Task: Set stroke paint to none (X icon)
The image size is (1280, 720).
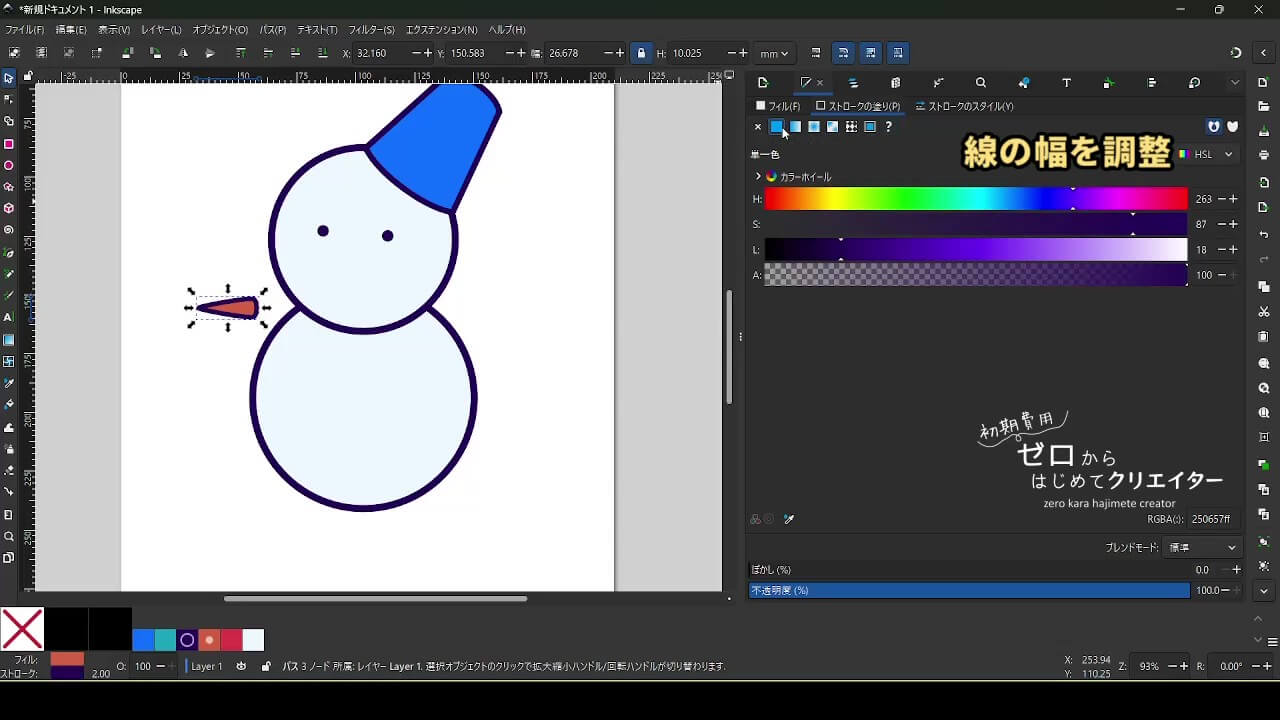Action: pyautogui.click(x=757, y=127)
